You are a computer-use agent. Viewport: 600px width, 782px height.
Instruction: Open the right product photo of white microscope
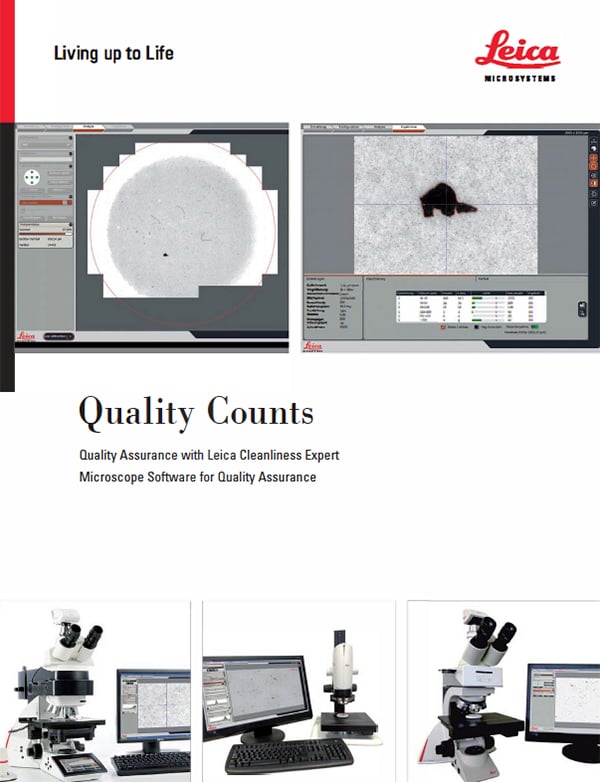(504, 691)
